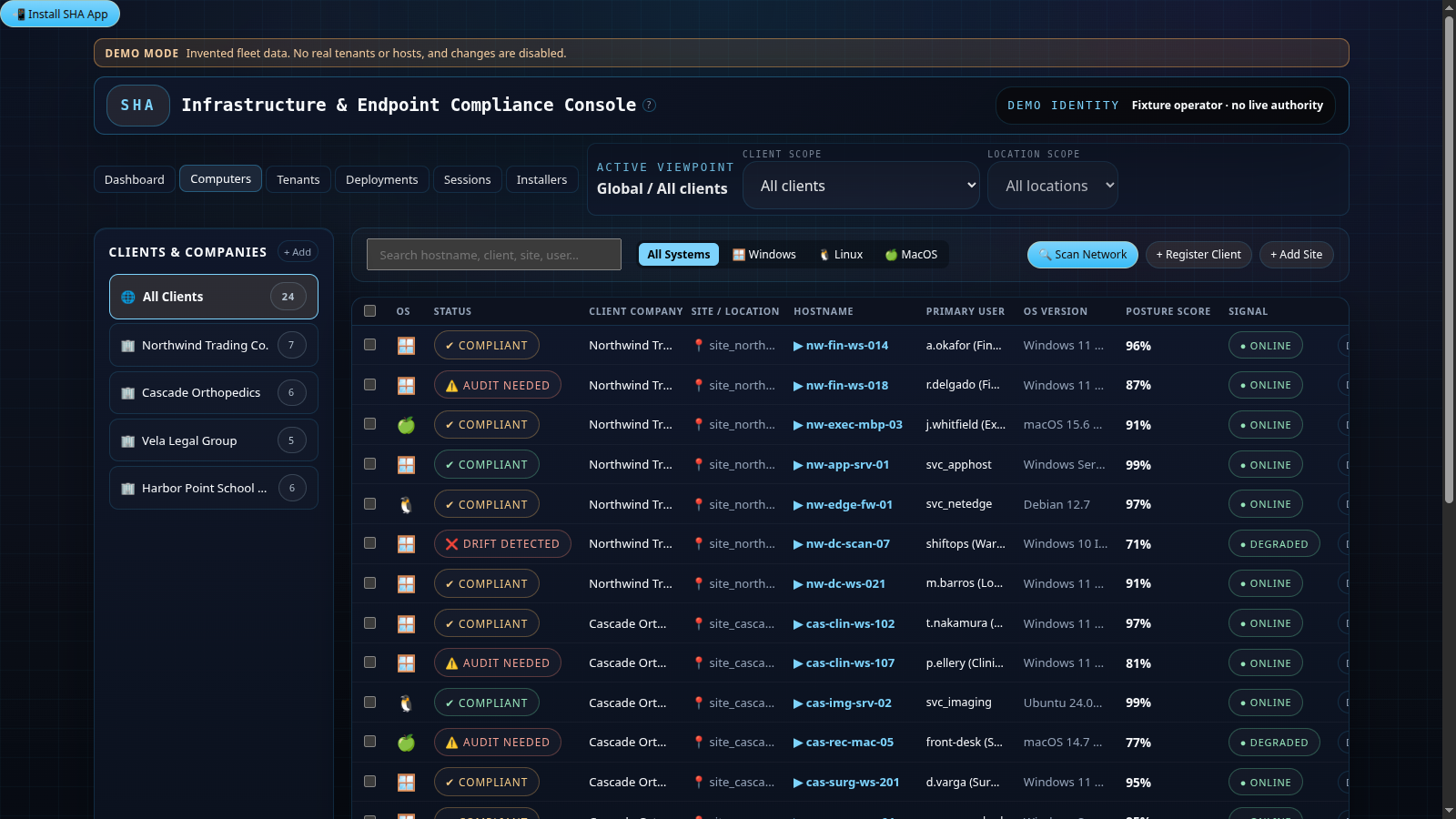The height and width of the screenshot is (819, 1456).
Task: Click the Windows OS icon for cas-clin-ws-102
Action: click(x=406, y=623)
